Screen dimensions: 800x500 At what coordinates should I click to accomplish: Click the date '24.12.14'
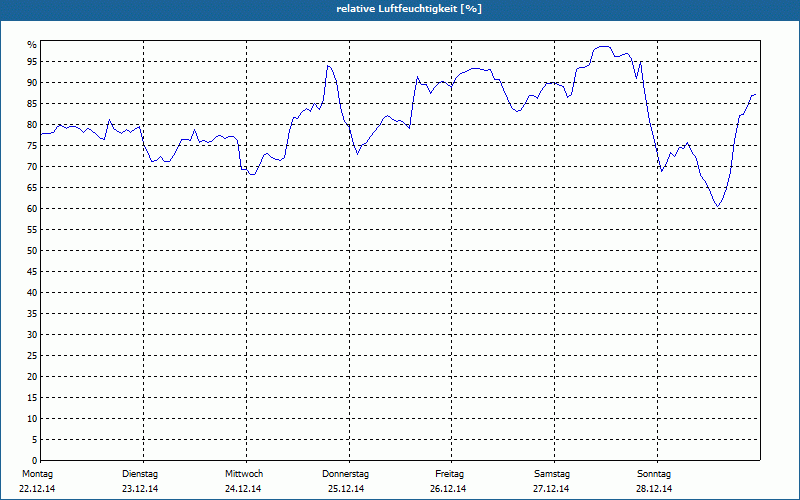[x=243, y=489]
